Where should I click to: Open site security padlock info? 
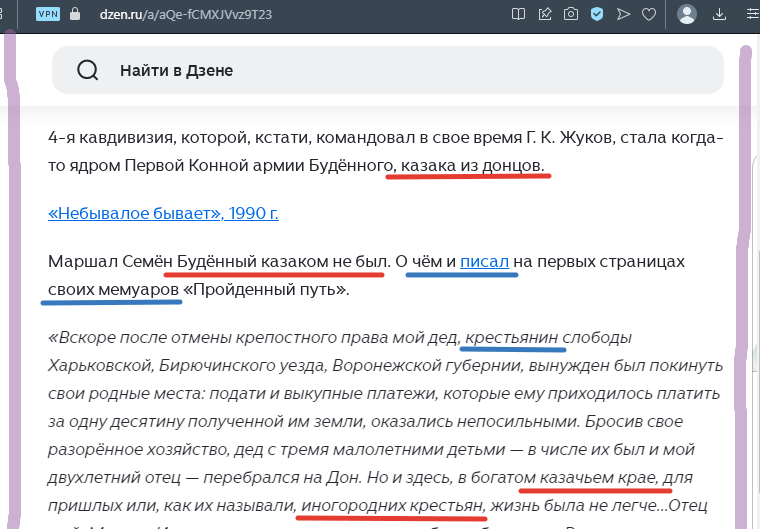75,14
